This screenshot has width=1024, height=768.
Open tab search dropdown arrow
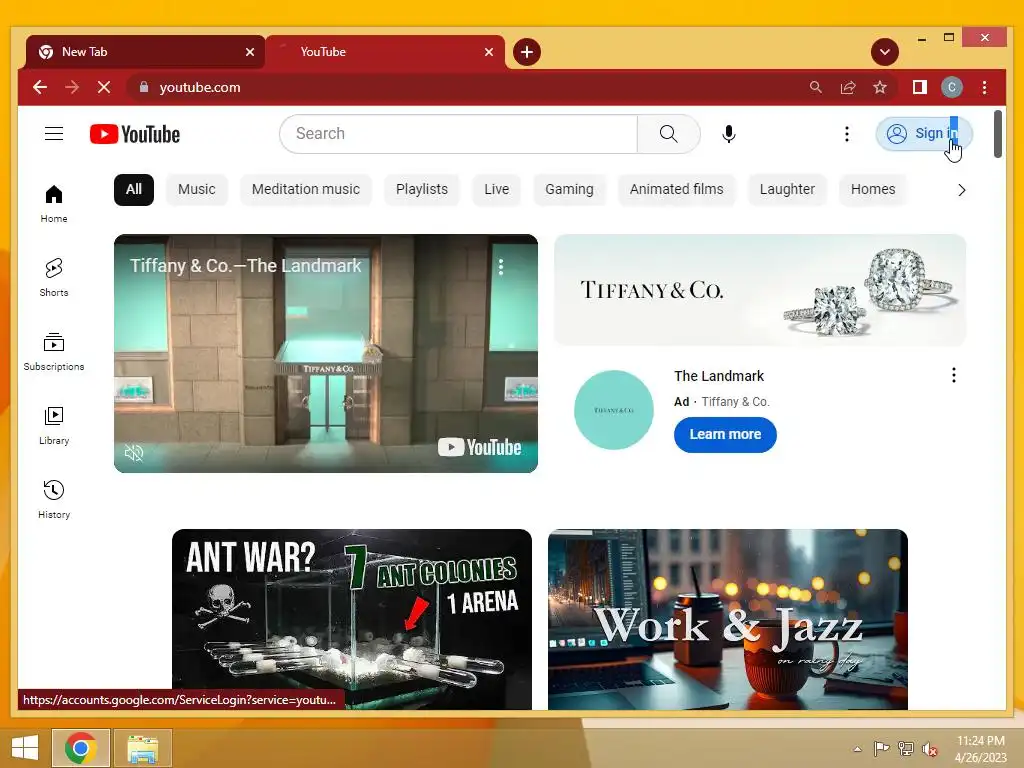click(x=884, y=52)
